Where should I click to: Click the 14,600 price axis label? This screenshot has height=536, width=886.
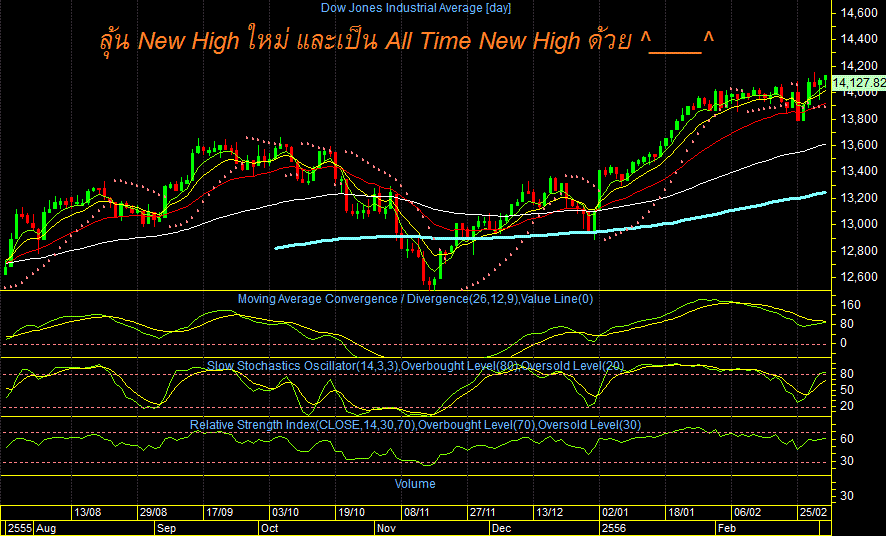[859, 12]
